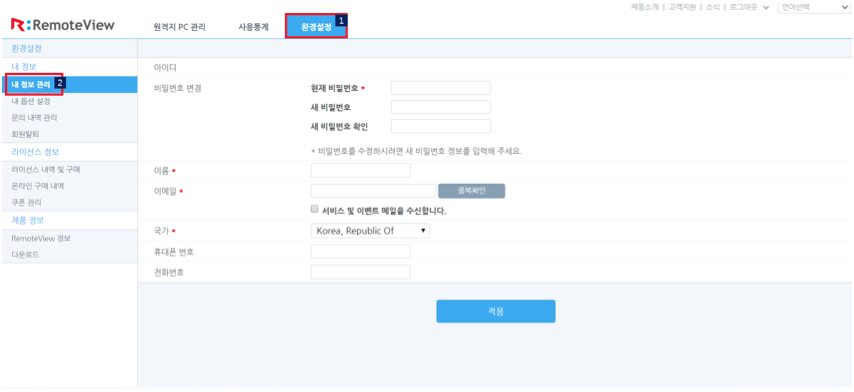Click the 중복확인 button
The width and height of the screenshot is (854, 392).
point(472,191)
